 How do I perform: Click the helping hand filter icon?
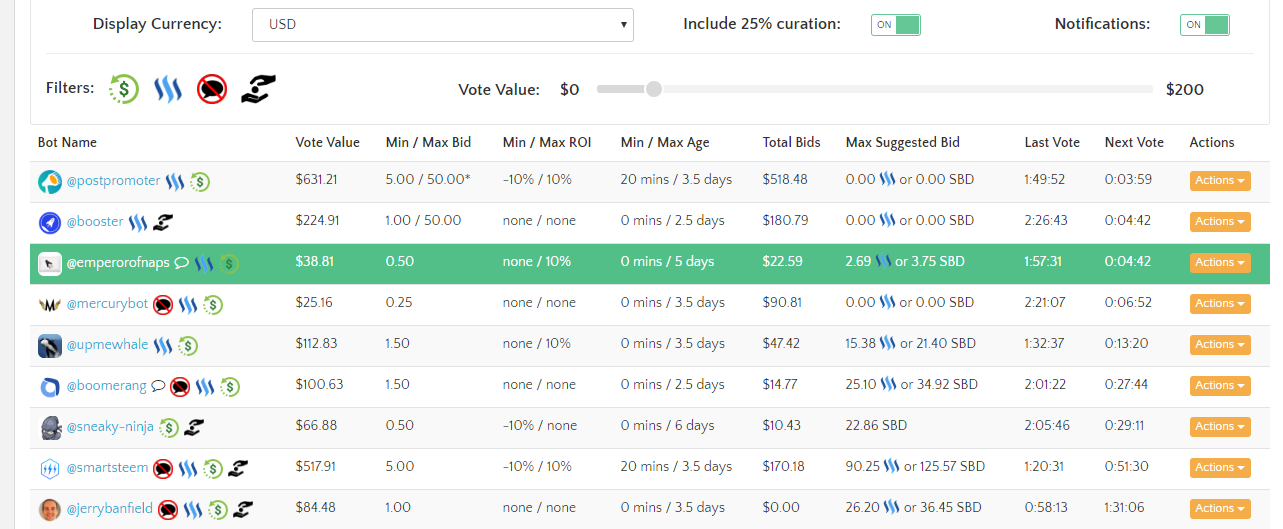pyautogui.click(x=258, y=89)
